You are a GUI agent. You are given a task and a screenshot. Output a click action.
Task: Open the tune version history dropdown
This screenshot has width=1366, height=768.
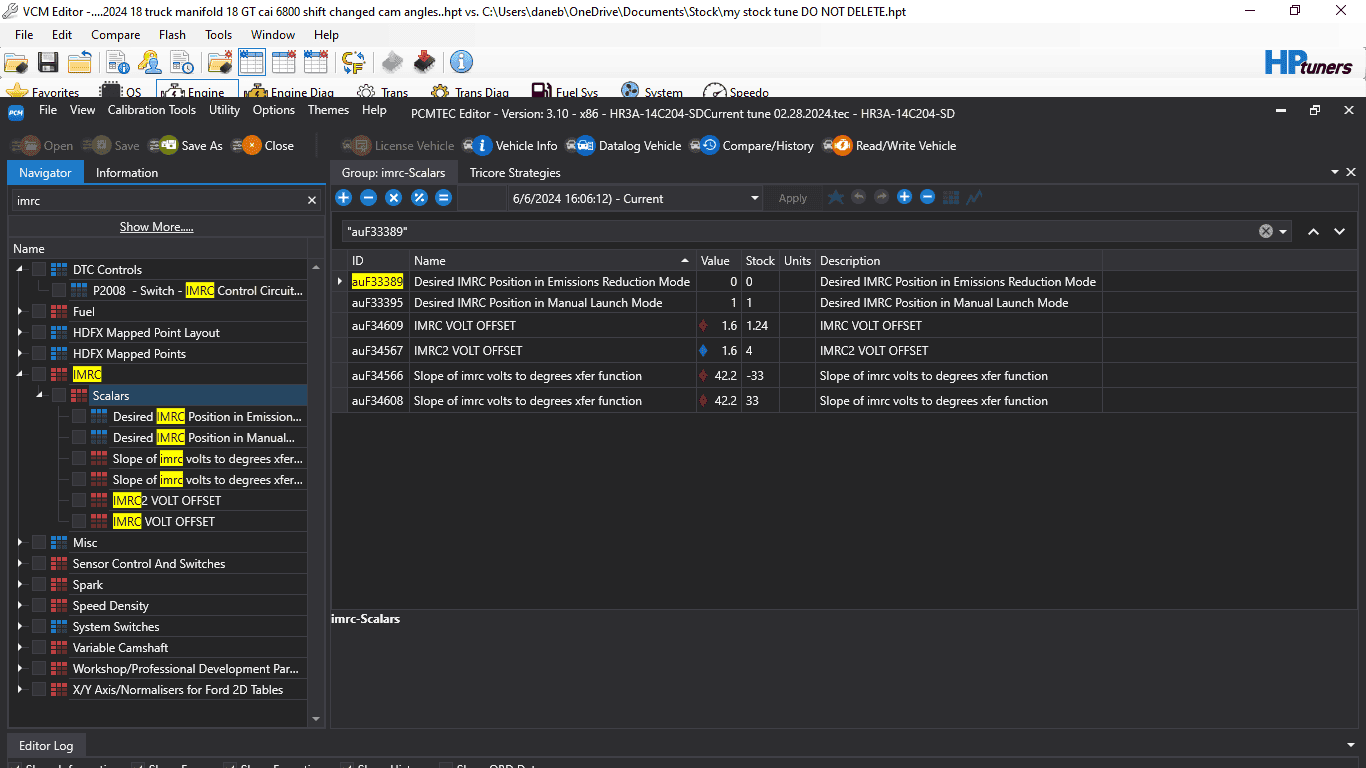coord(755,199)
